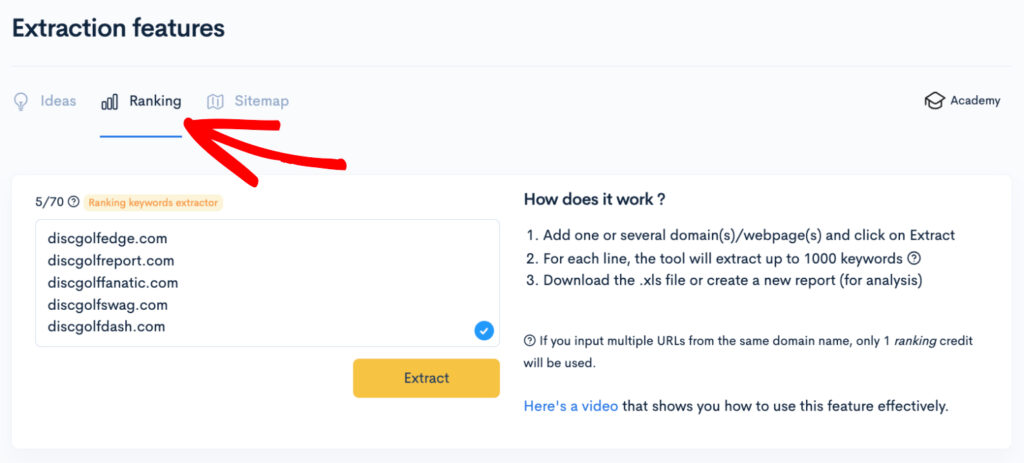Screen dimensions: 1024x463
Task: Click the blue checkmark icon in the domain box
Action: (x=484, y=331)
